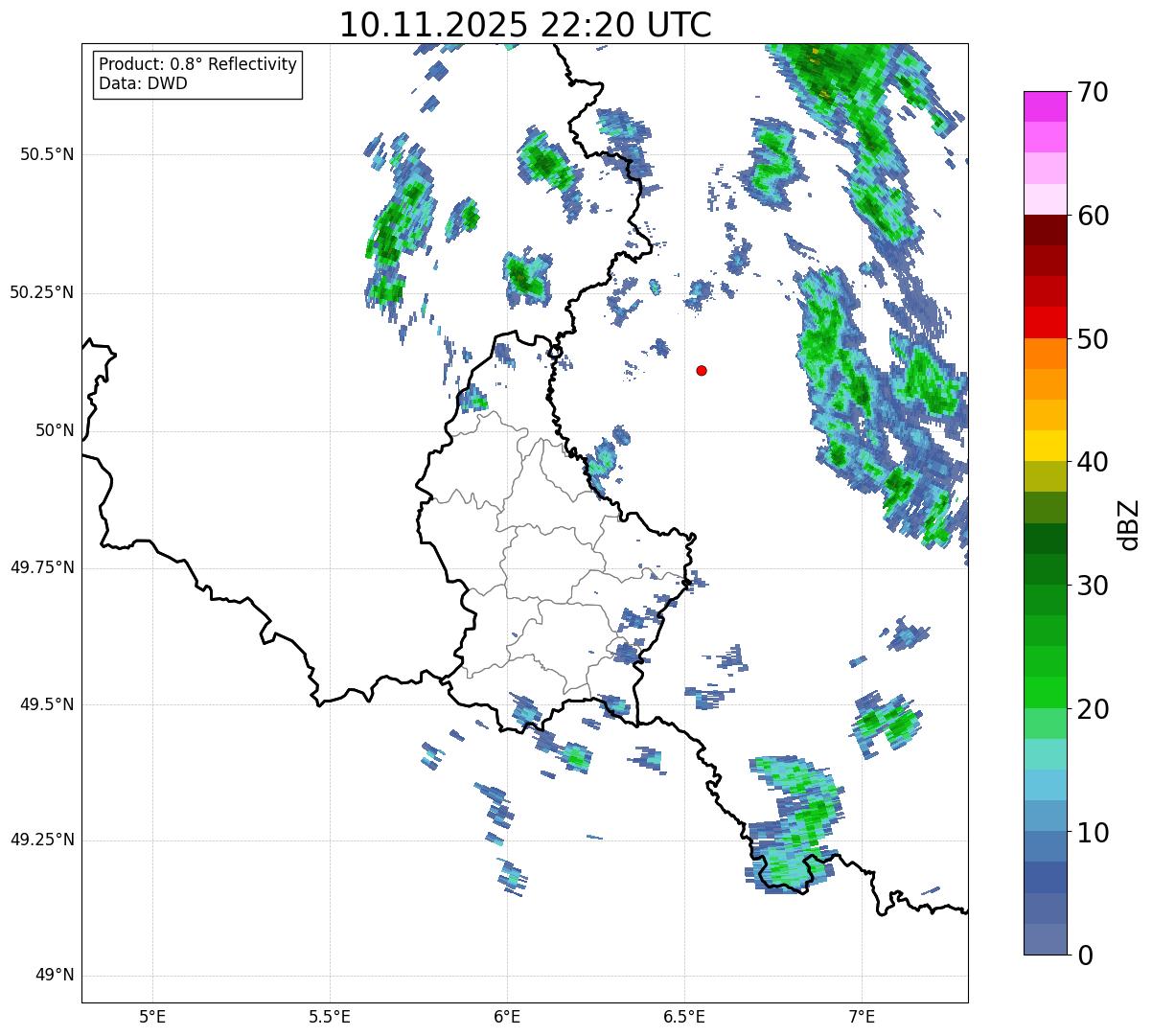Screen dimensions: 1152x1036
Task: Click the colorbar 50 tick label
Action: (1093, 339)
